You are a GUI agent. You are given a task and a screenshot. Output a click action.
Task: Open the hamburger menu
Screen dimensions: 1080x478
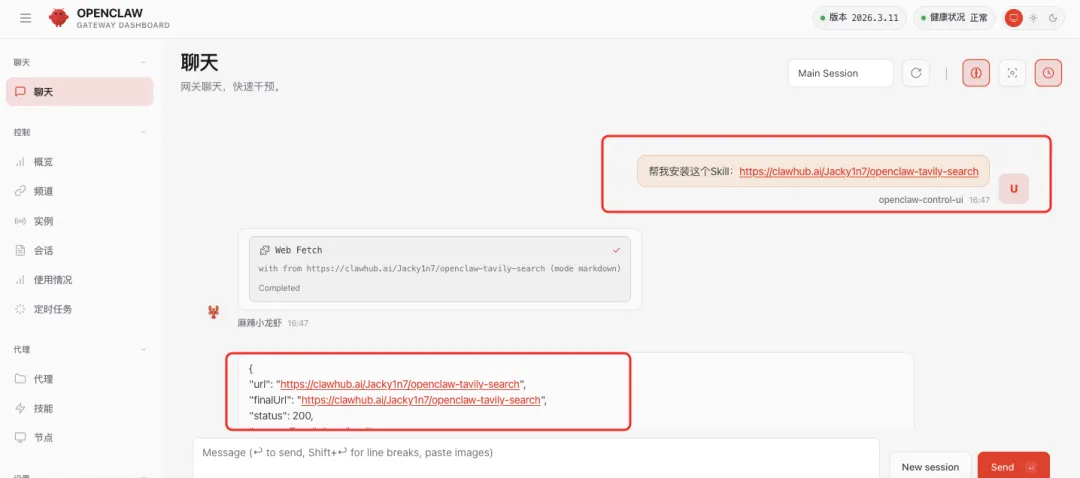[25, 18]
